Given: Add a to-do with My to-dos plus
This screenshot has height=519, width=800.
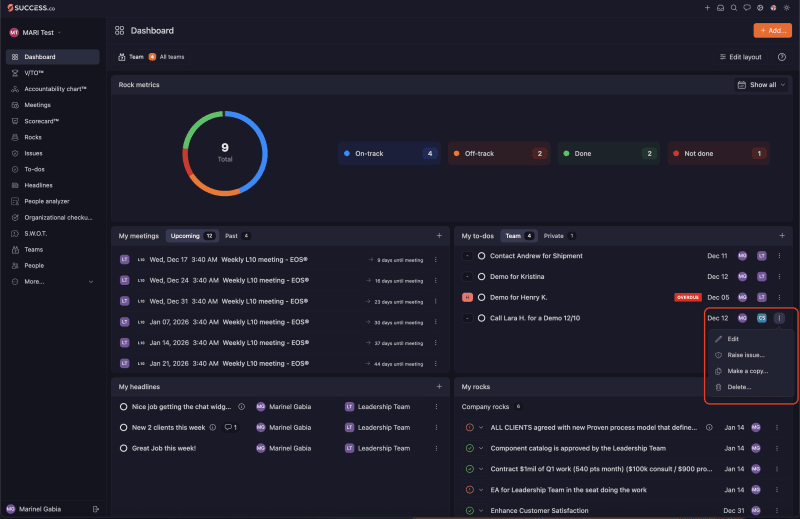Looking at the screenshot, I should coord(782,236).
